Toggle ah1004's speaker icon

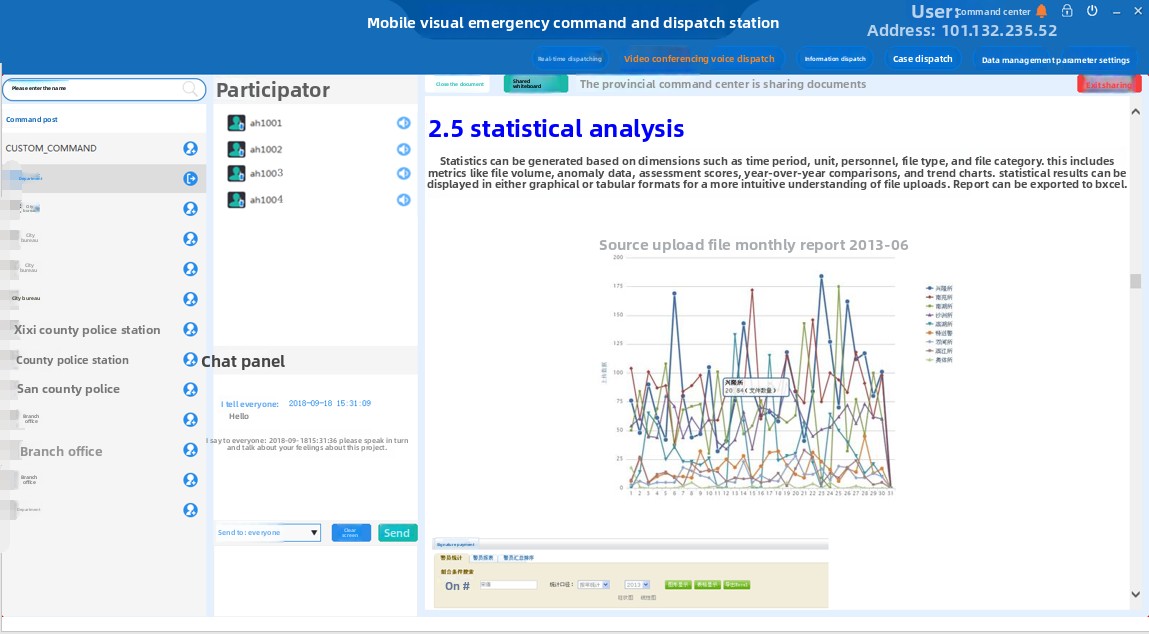[x=403, y=199]
